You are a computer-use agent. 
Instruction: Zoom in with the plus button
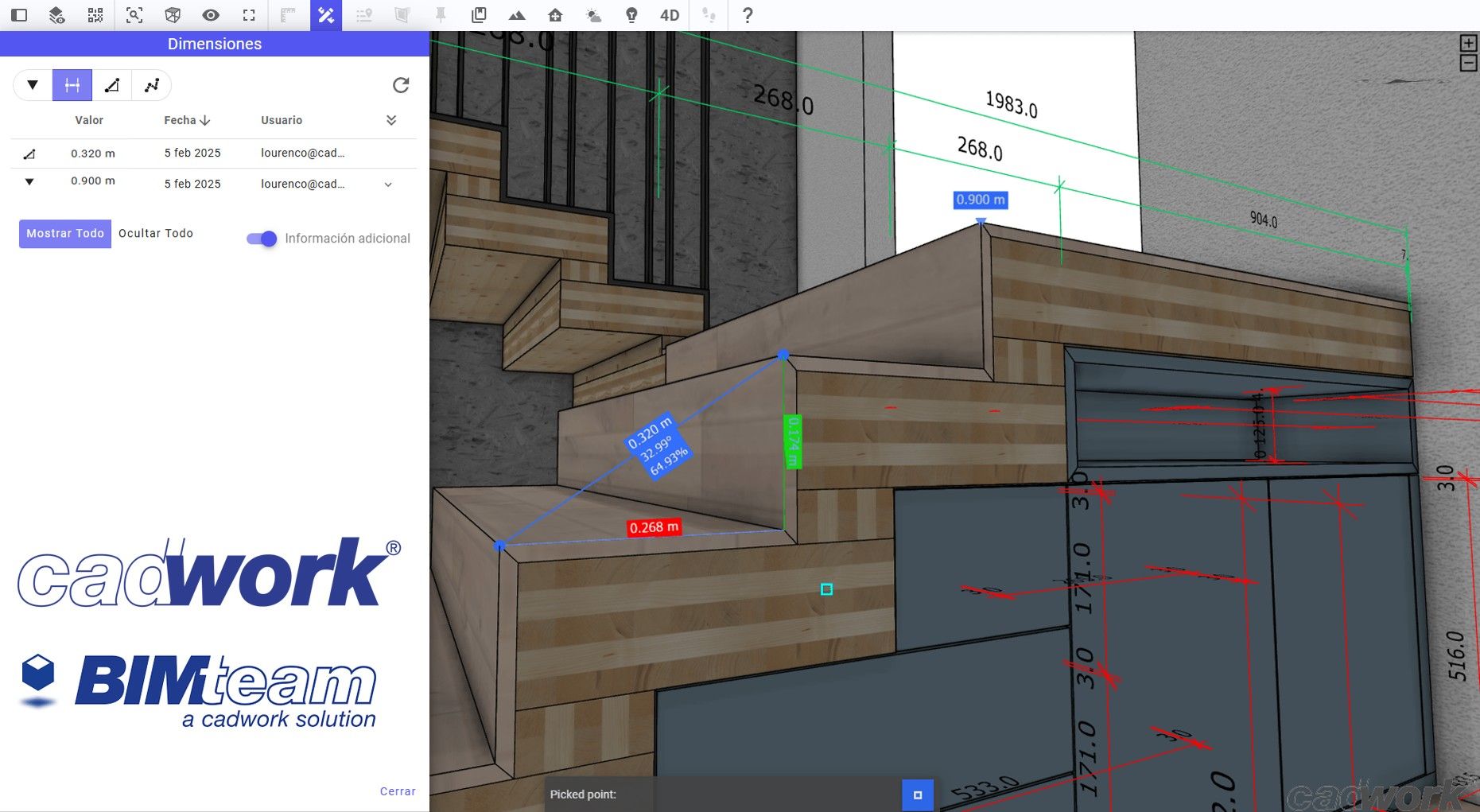1468,44
